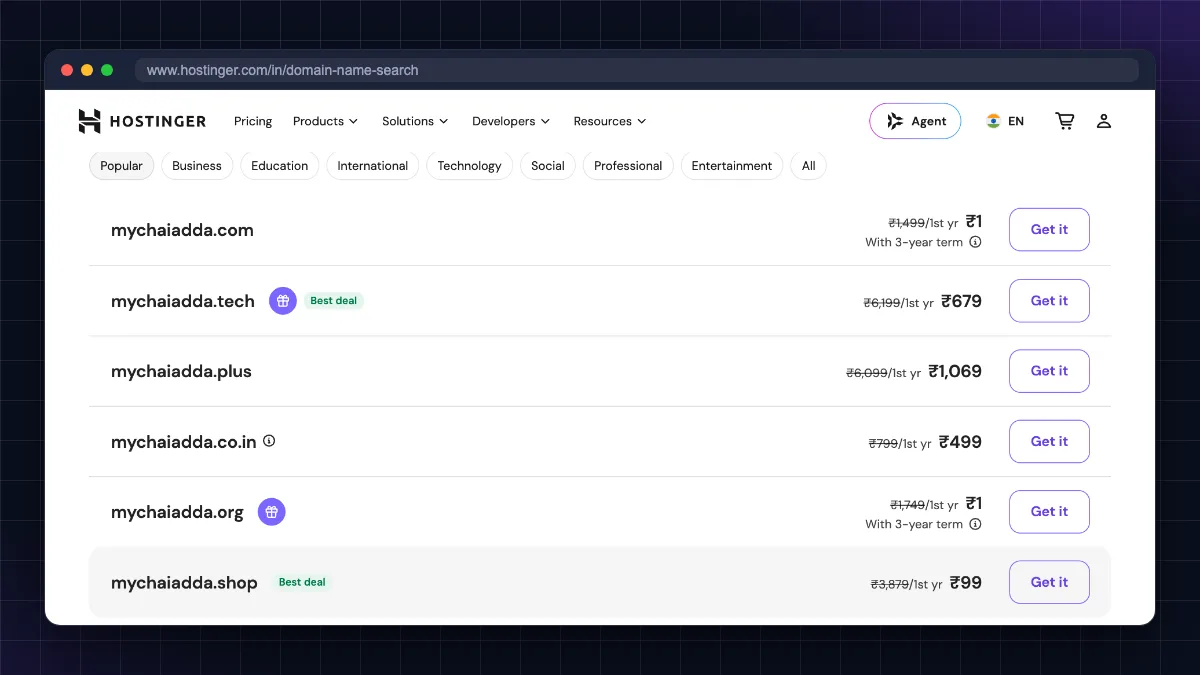Select the Technology category filter
This screenshot has height=675, width=1200.
(469, 166)
